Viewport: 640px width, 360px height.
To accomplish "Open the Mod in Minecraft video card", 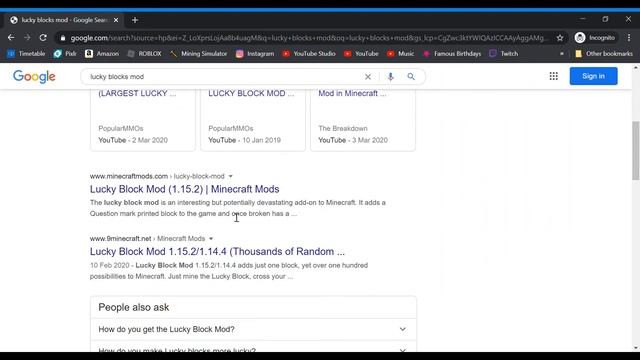I will coord(363,120).
